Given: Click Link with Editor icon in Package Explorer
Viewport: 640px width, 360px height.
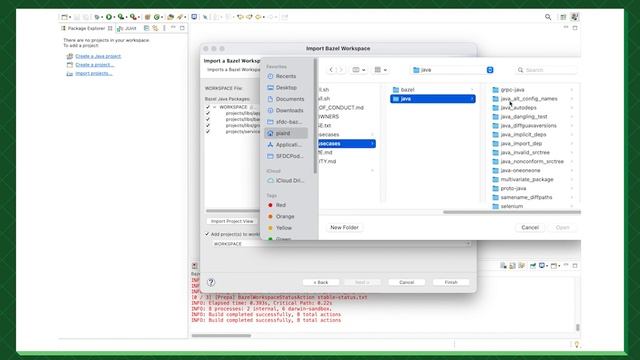Looking at the screenshot, I should (x=156, y=28).
